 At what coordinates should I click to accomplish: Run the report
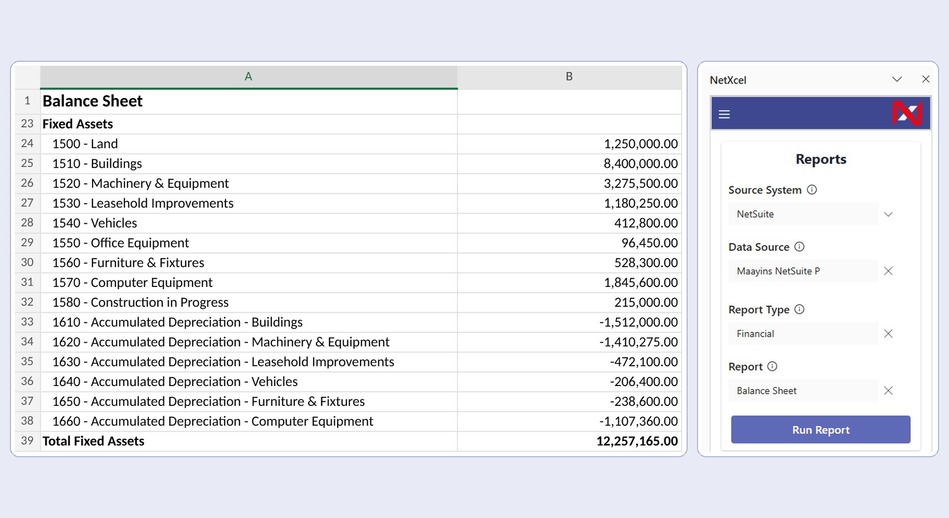820,430
